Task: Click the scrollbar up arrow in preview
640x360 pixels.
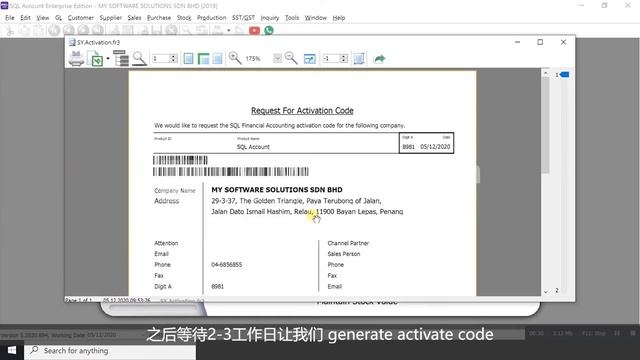Action: 545,73
